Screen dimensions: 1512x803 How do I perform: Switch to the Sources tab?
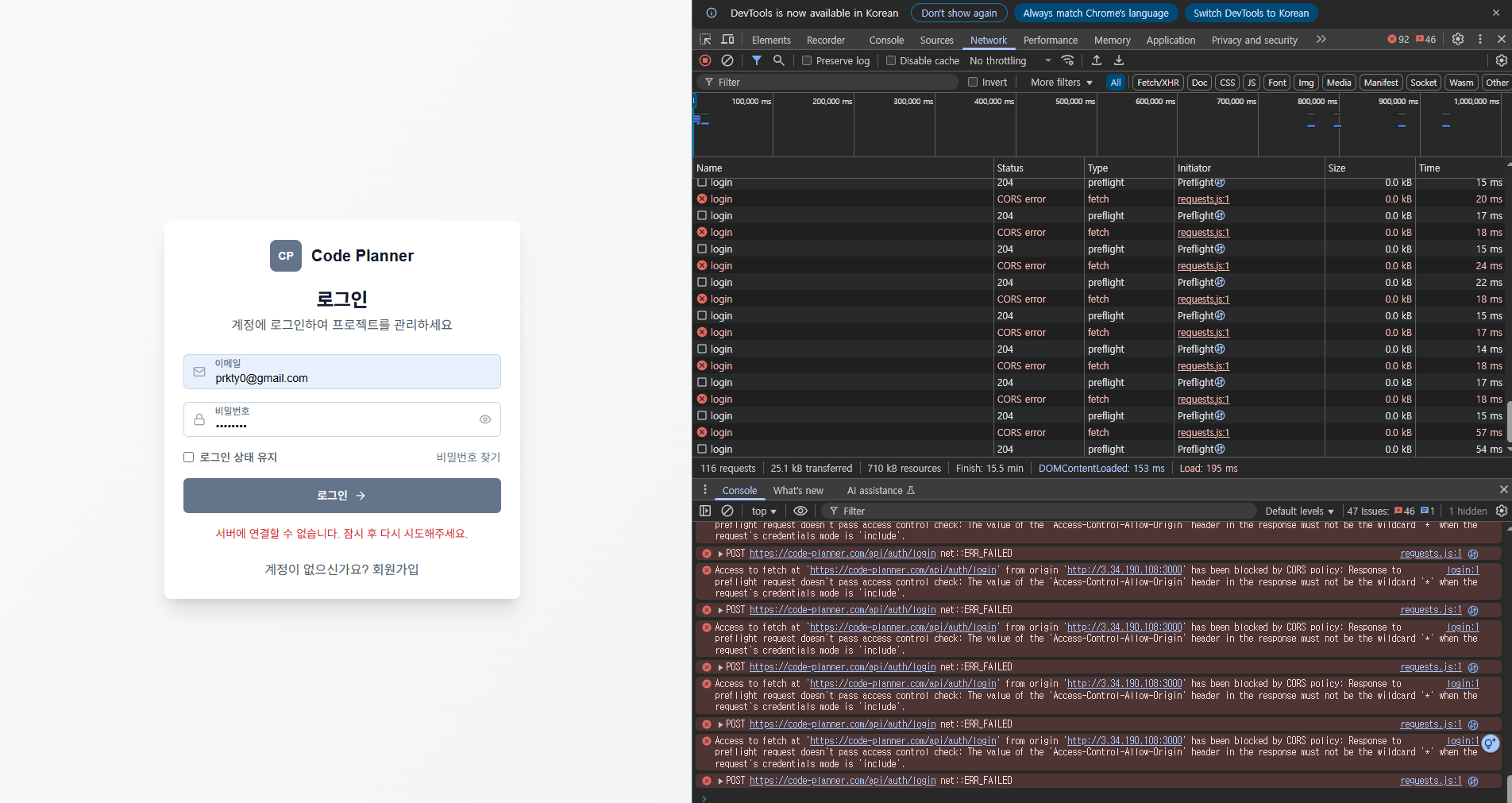[937, 40]
